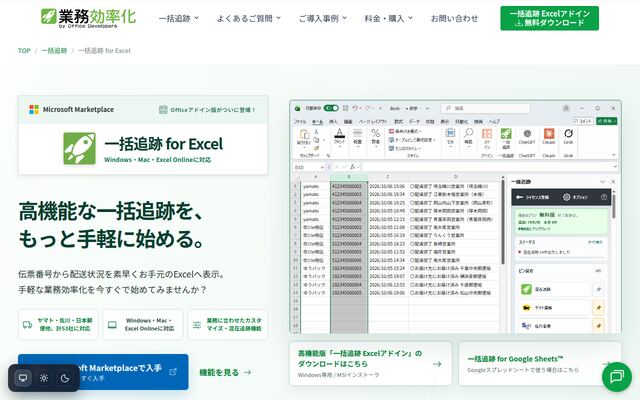The image size is (640, 400).
Task: Select the ページレイアウト ribbon tab
Action: (373, 122)
